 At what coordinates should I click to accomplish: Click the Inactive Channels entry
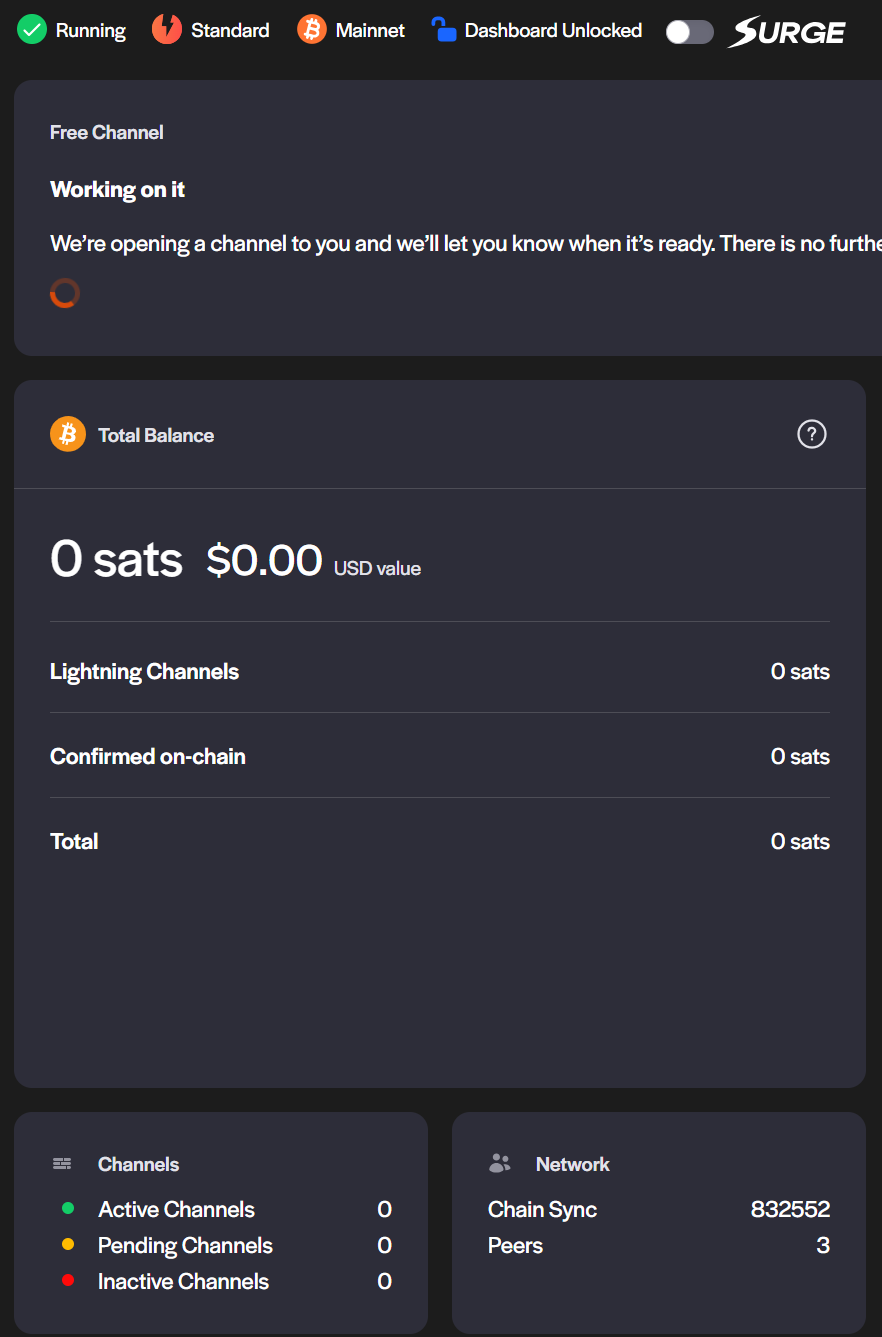(183, 1282)
